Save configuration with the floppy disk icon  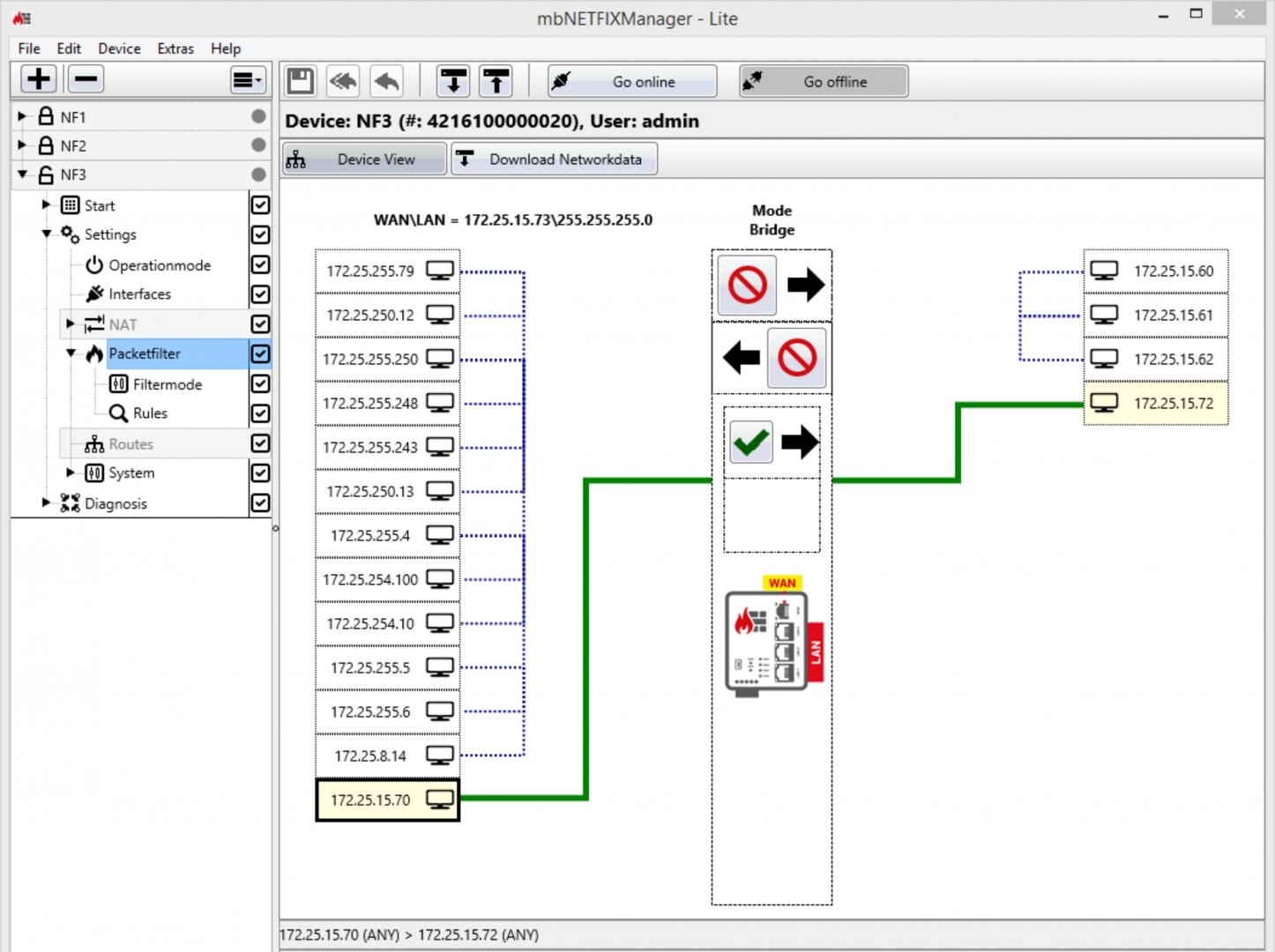point(300,81)
